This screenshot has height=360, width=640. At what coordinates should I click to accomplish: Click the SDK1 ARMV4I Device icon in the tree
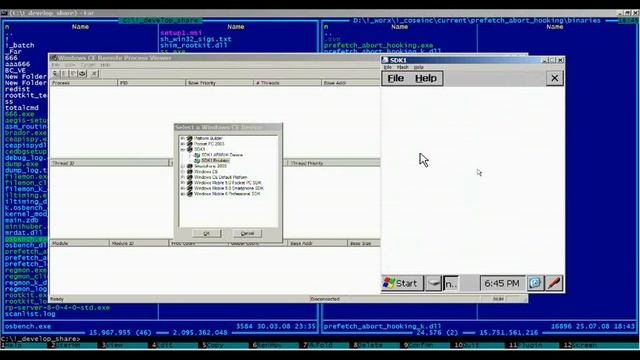click(197, 155)
